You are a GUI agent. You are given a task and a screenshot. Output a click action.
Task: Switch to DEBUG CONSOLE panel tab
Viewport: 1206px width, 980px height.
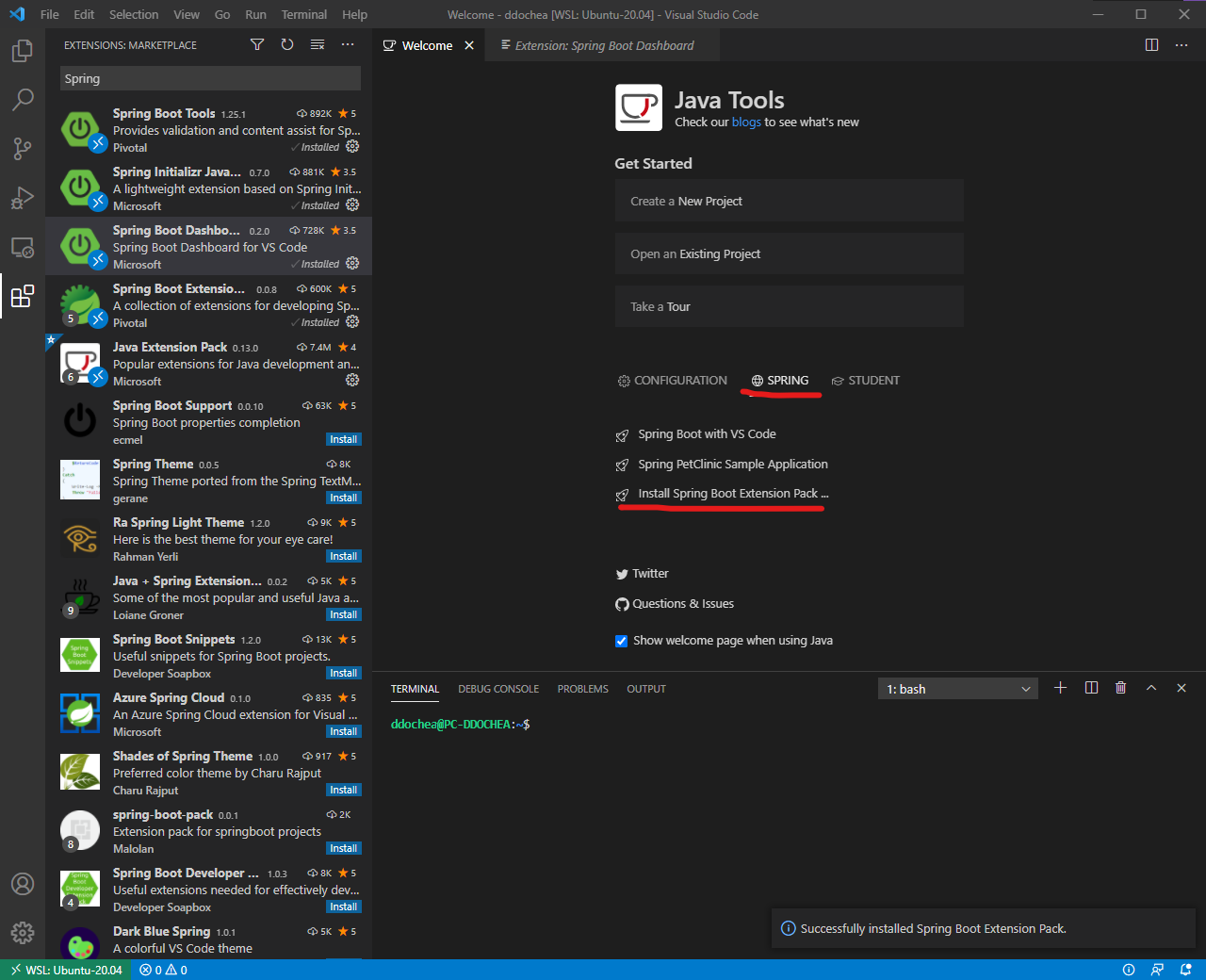(498, 689)
